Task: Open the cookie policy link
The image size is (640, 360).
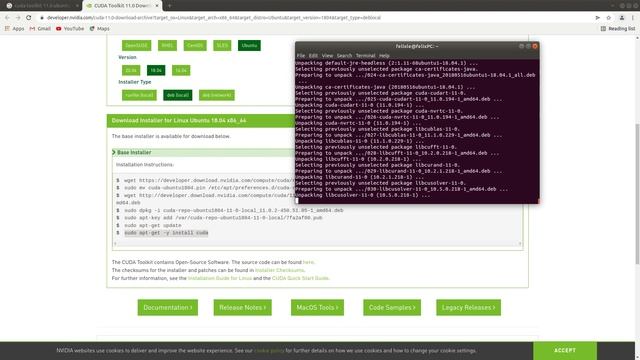Action: click(269, 351)
